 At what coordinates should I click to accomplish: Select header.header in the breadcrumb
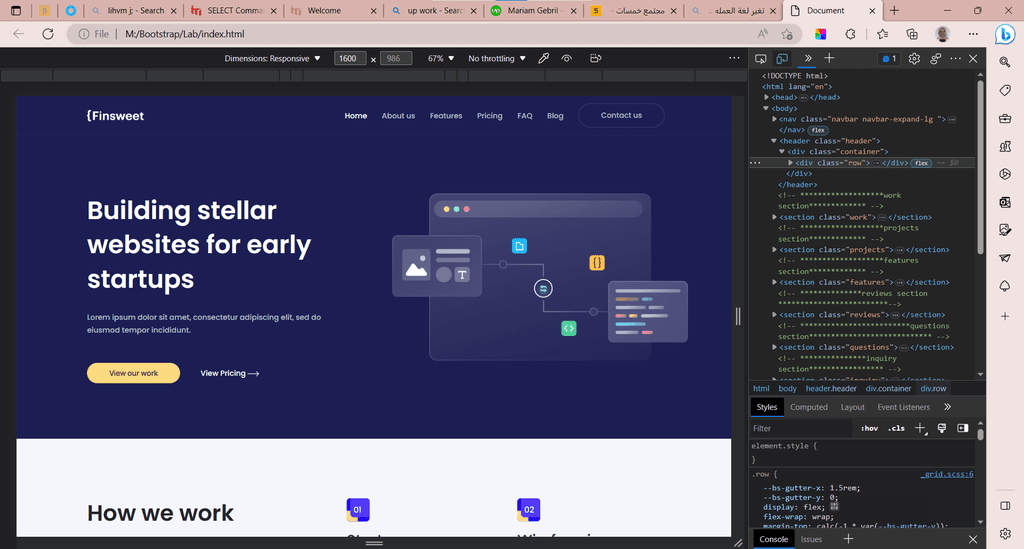click(x=831, y=388)
